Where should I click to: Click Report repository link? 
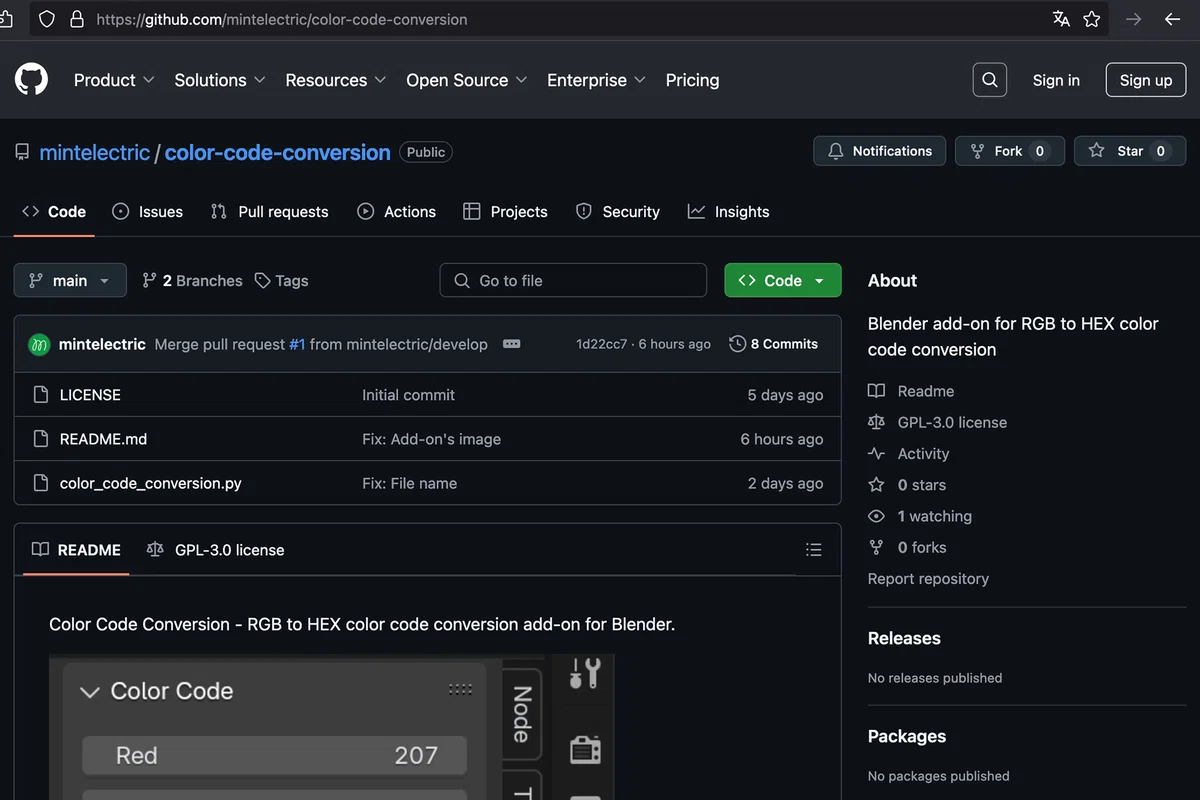pos(928,579)
